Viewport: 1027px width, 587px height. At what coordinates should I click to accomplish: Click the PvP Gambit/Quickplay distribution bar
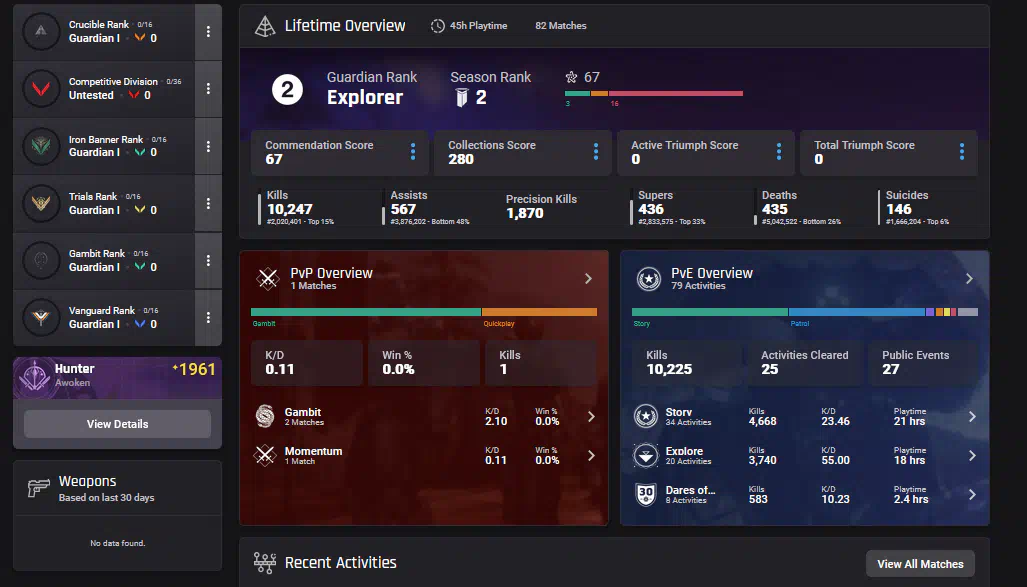tap(424, 312)
